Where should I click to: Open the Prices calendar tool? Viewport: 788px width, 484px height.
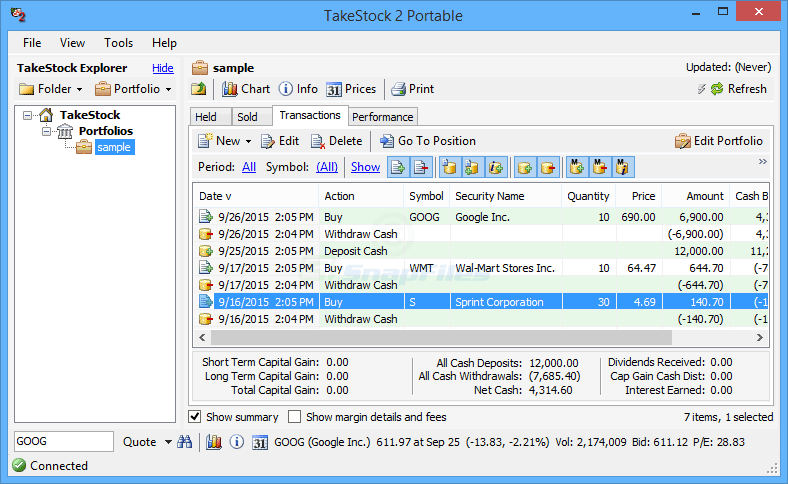click(x=351, y=89)
